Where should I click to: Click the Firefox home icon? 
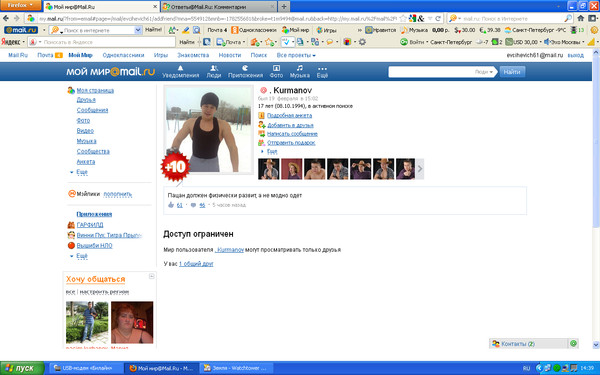point(580,18)
